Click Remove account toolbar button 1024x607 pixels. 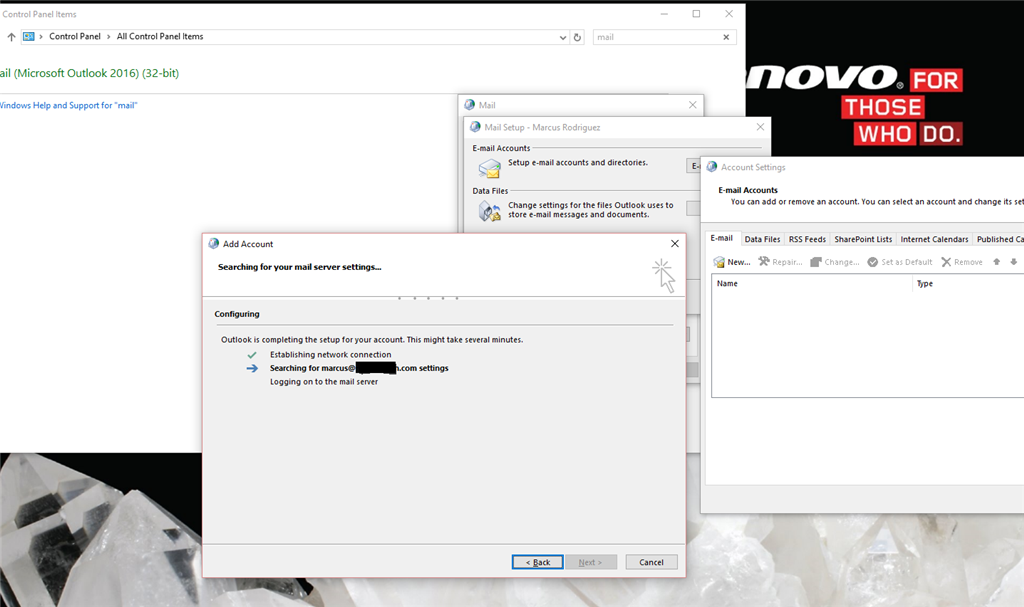(x=962, y=262)
